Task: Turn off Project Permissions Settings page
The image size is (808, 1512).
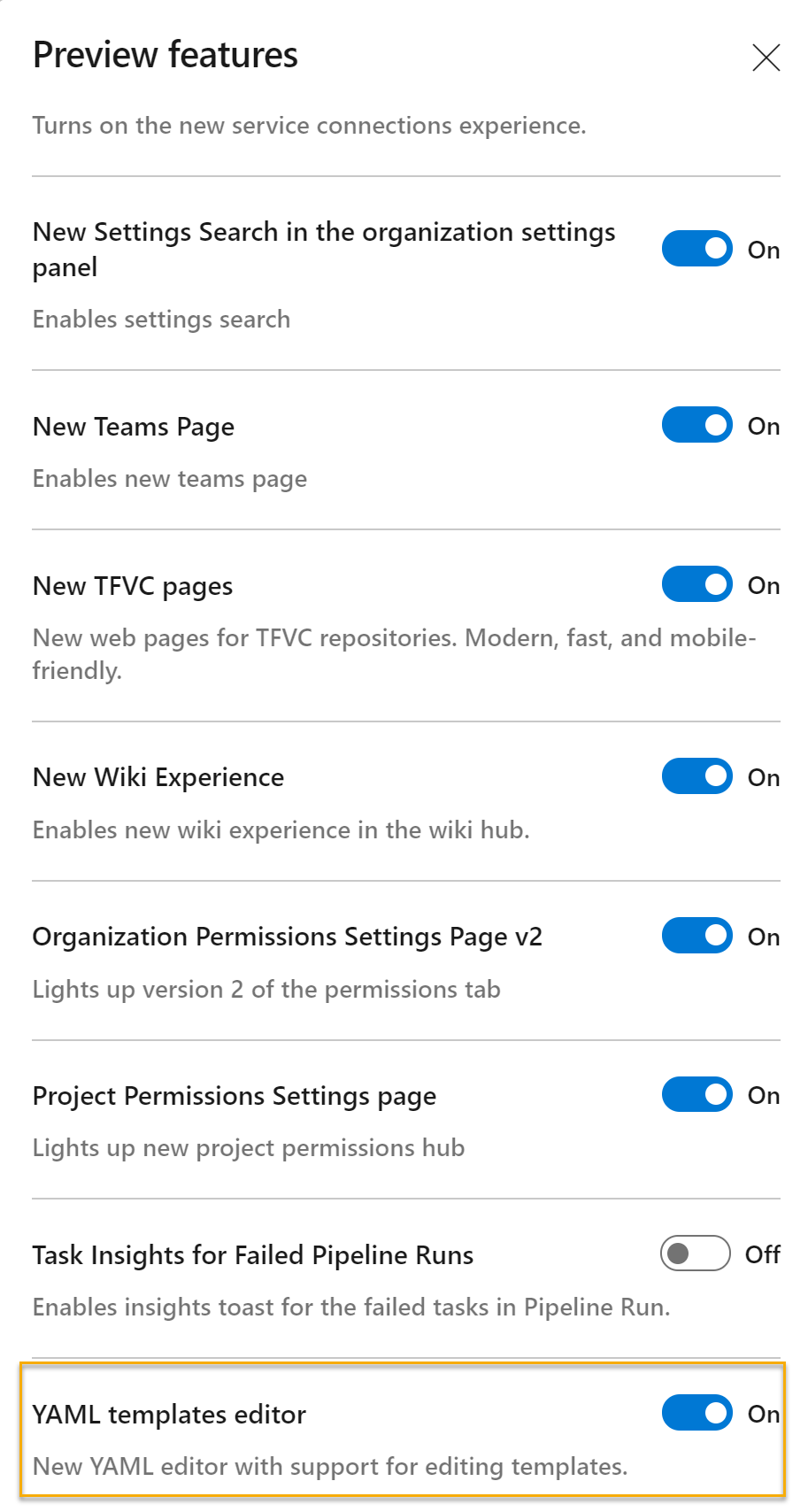Action: pyautogui.click(x=696, y=1094)
